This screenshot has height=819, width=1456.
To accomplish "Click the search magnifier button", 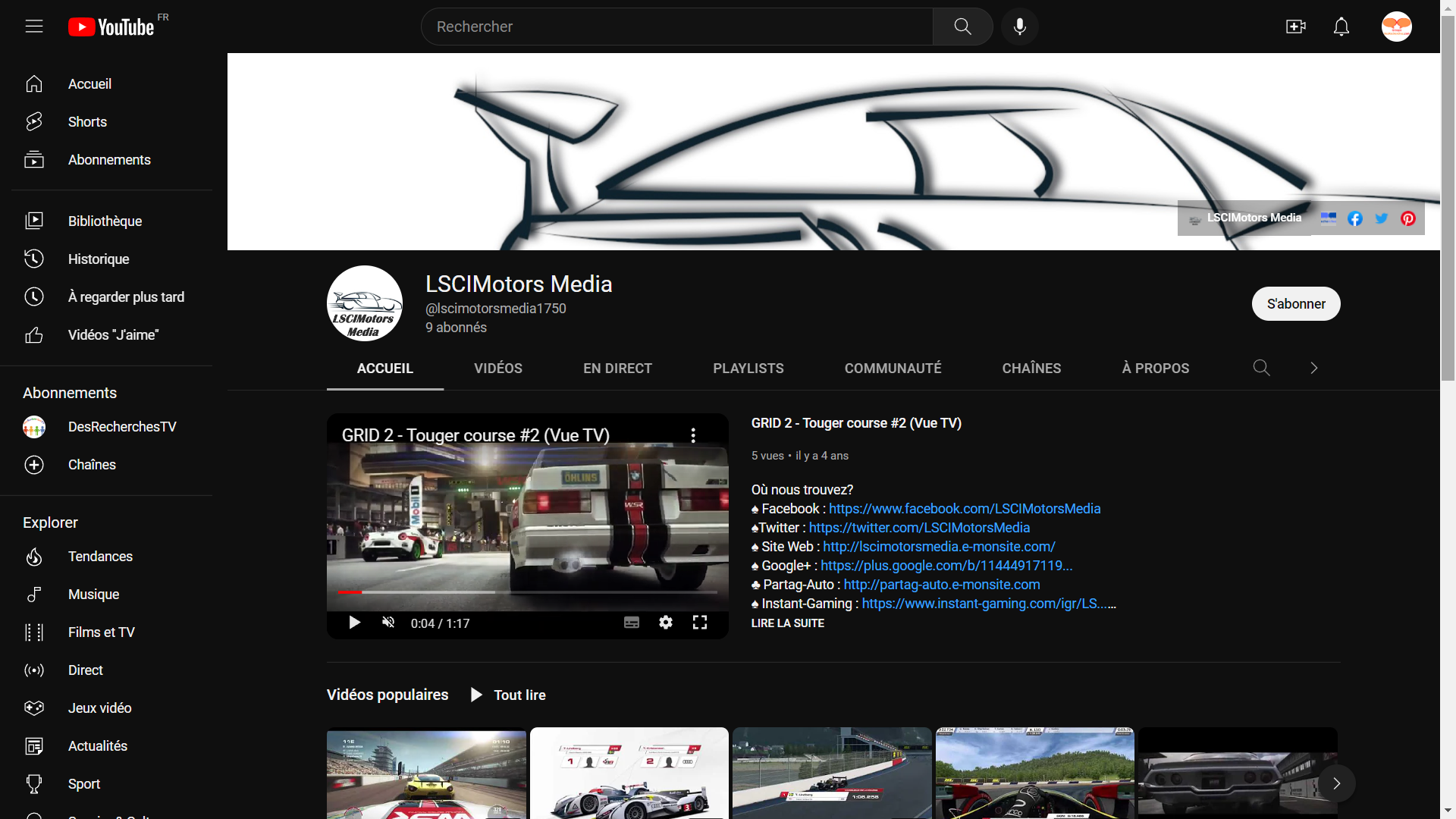I will [x=962, y=27].
